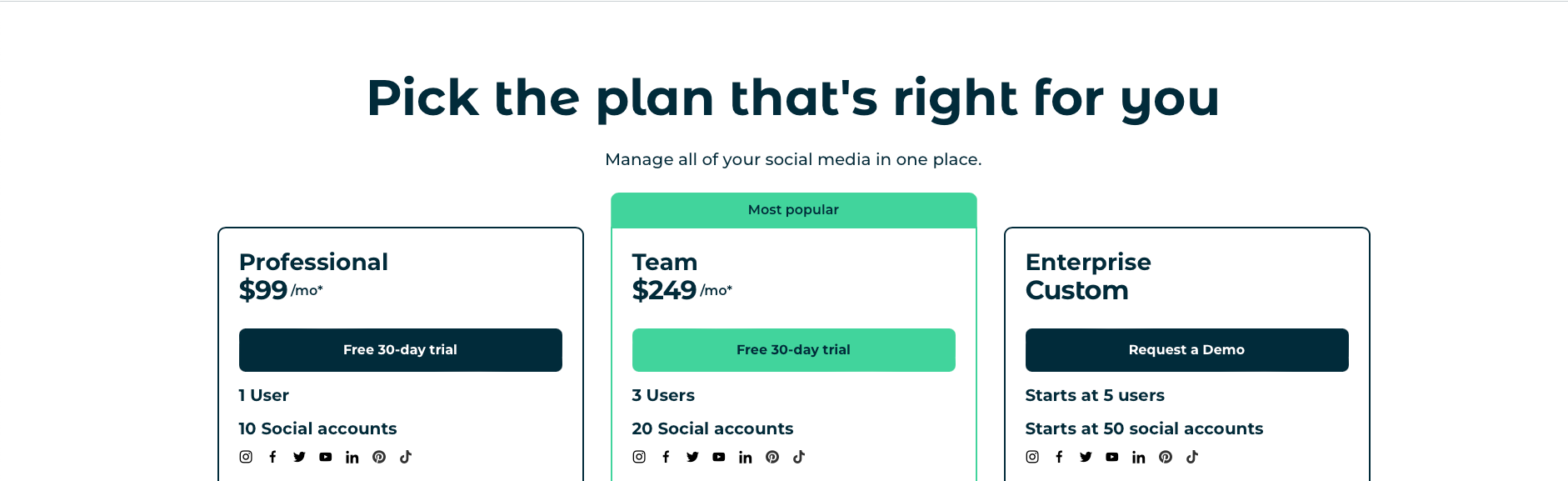Click the 20 Social accounts text
1568x481 pixels.
pos(712,428)
